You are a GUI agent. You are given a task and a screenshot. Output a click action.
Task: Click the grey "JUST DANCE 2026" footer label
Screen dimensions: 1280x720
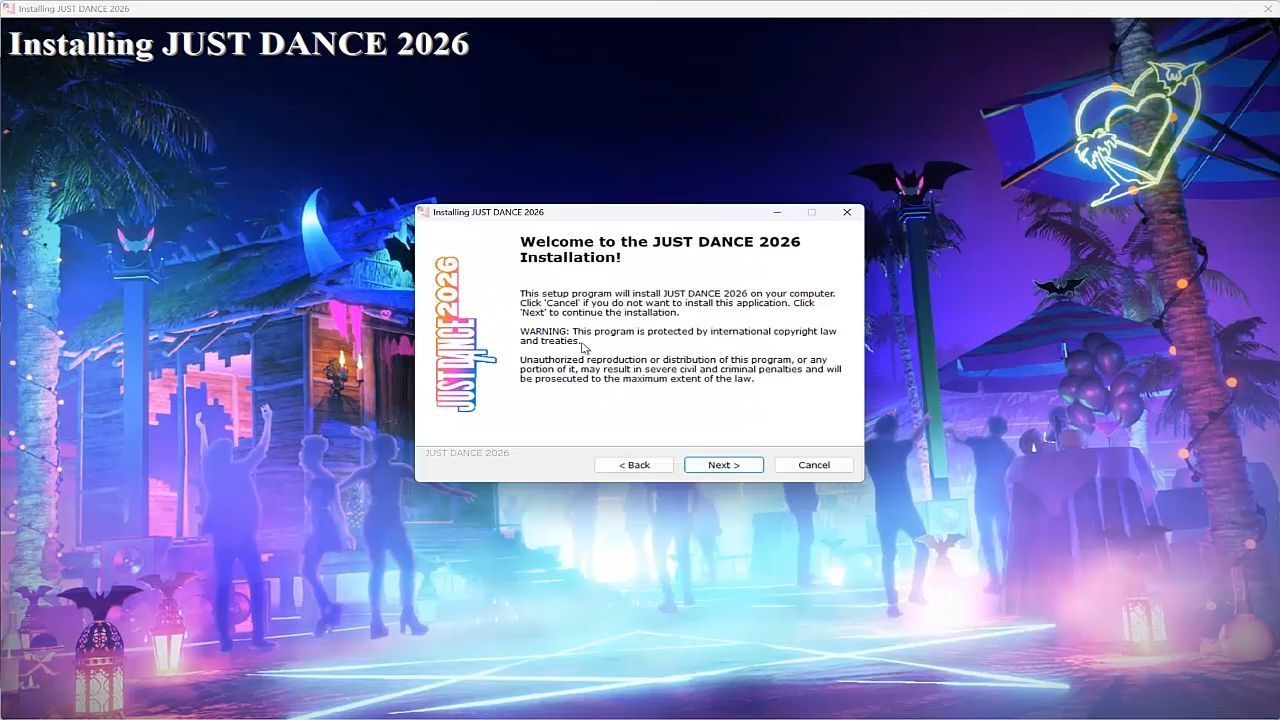pos(467,453)
